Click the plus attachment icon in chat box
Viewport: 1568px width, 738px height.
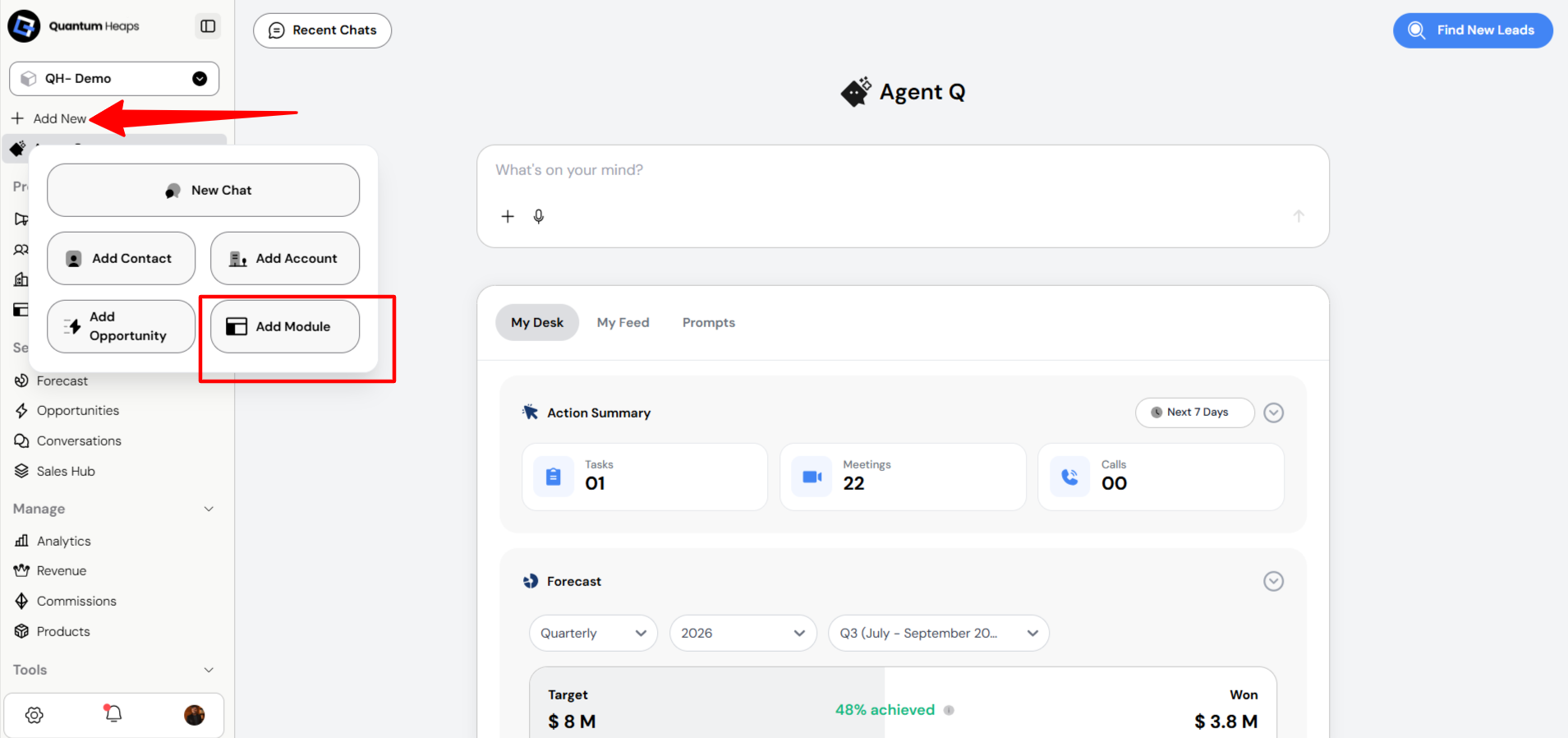(508, 216)
